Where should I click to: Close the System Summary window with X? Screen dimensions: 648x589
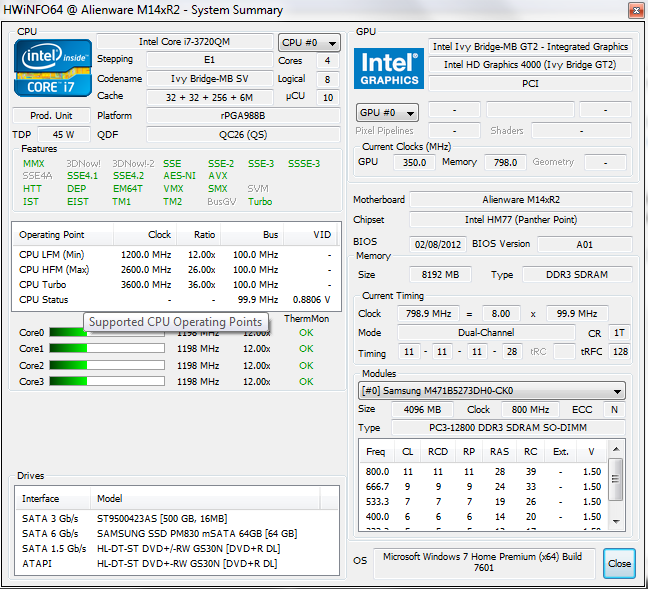(x=636, y=10)
